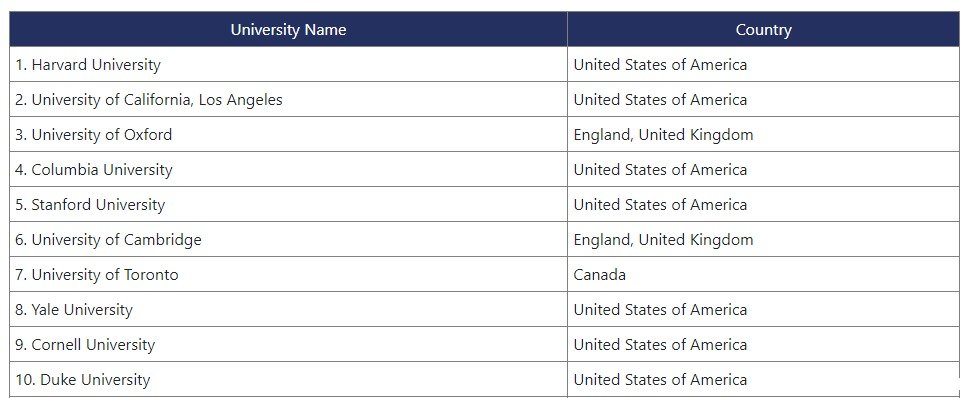Viewport: 966px width, 398px height.
Task: Select Duke's United States of America cell
Action: click(x=763, y=380)
